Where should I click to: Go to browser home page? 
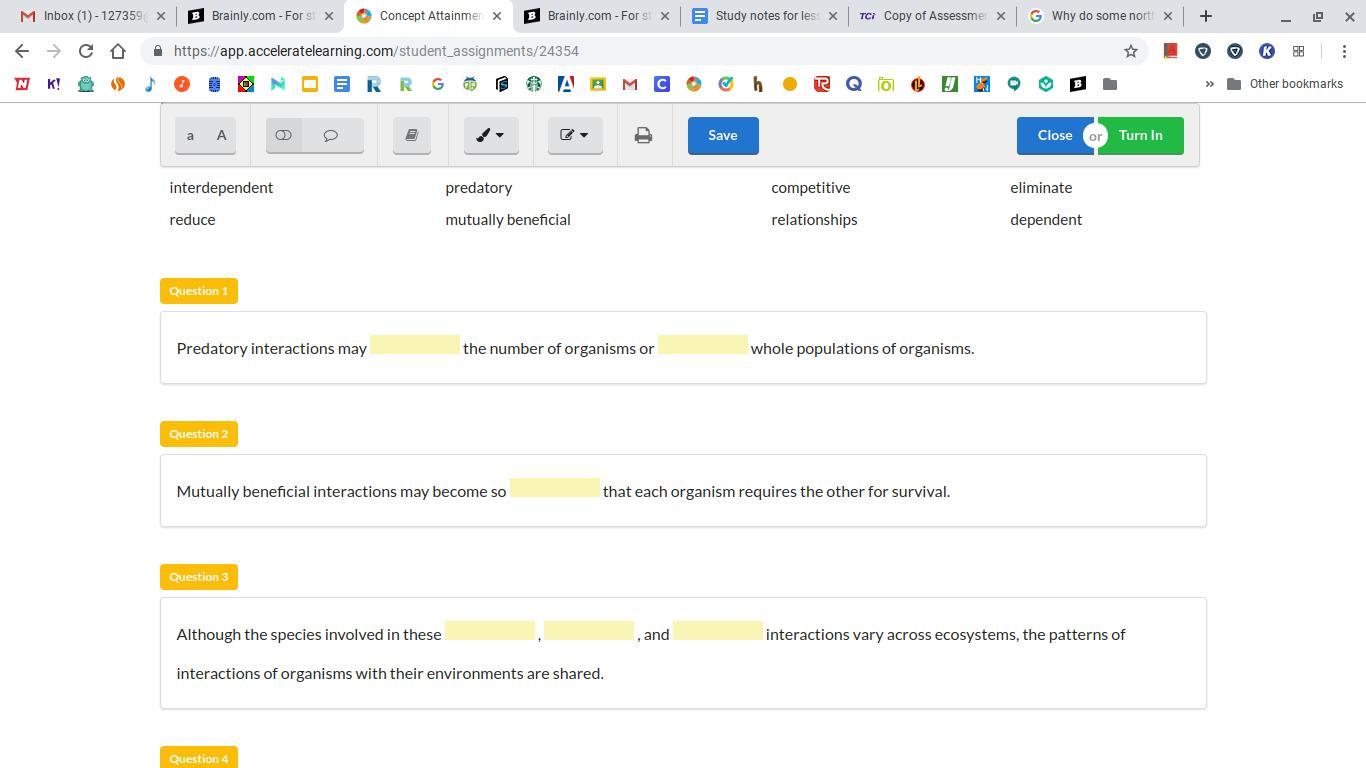tap(118, 51)
